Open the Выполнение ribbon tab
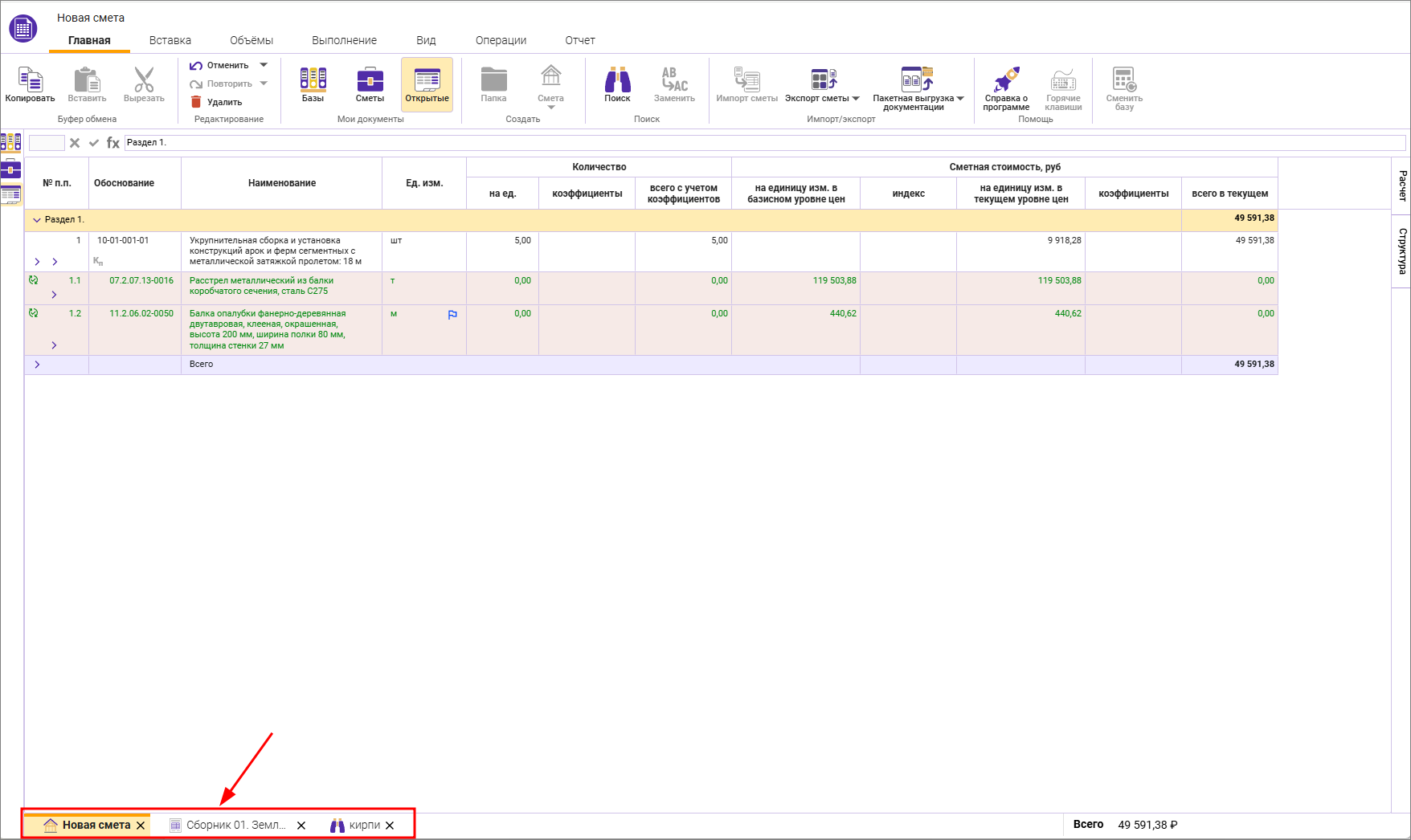Image resolution: width=1411 pixels, height=840 pixels. 344,40
